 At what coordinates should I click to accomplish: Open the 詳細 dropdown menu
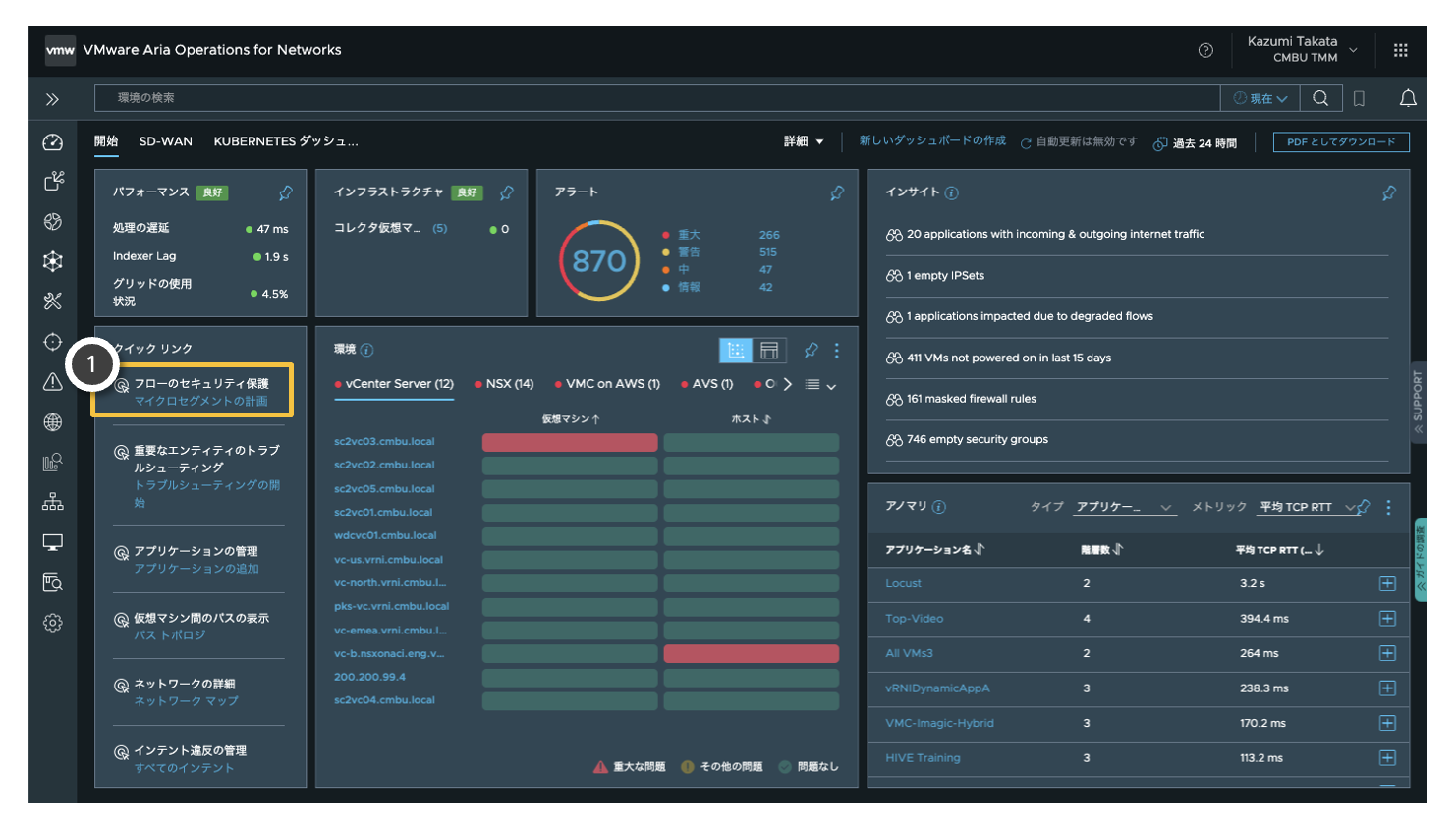tap(804, 141)
